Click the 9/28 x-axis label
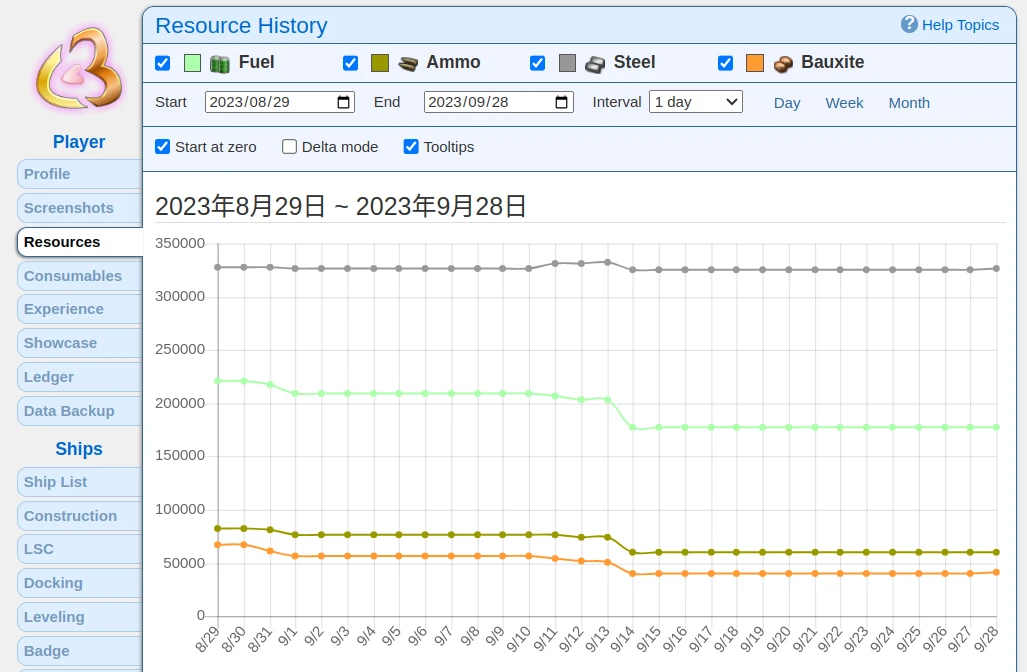The image size is (1027, 672). 986,639
